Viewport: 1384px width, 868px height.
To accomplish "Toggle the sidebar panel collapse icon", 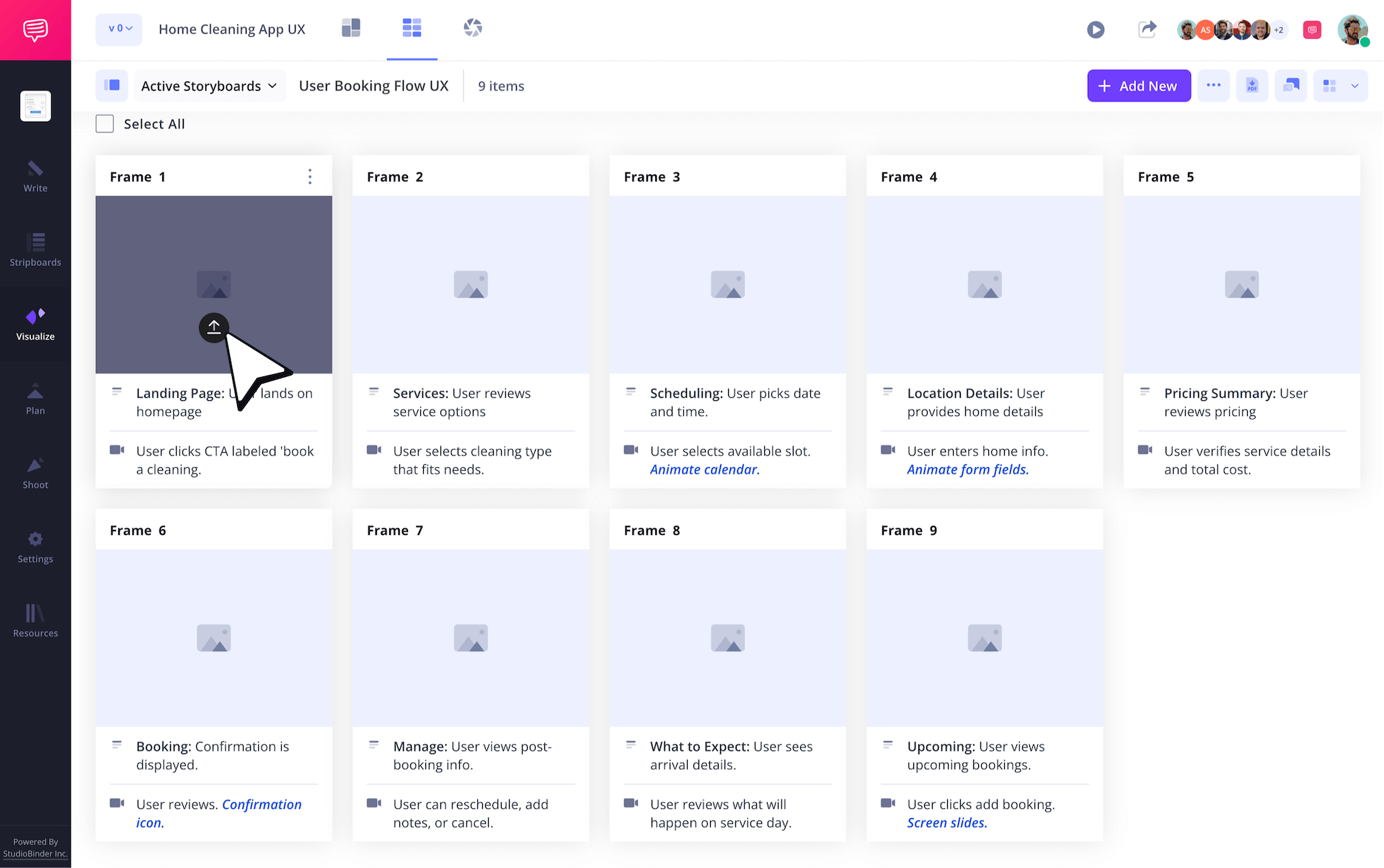I will [112, 85].
